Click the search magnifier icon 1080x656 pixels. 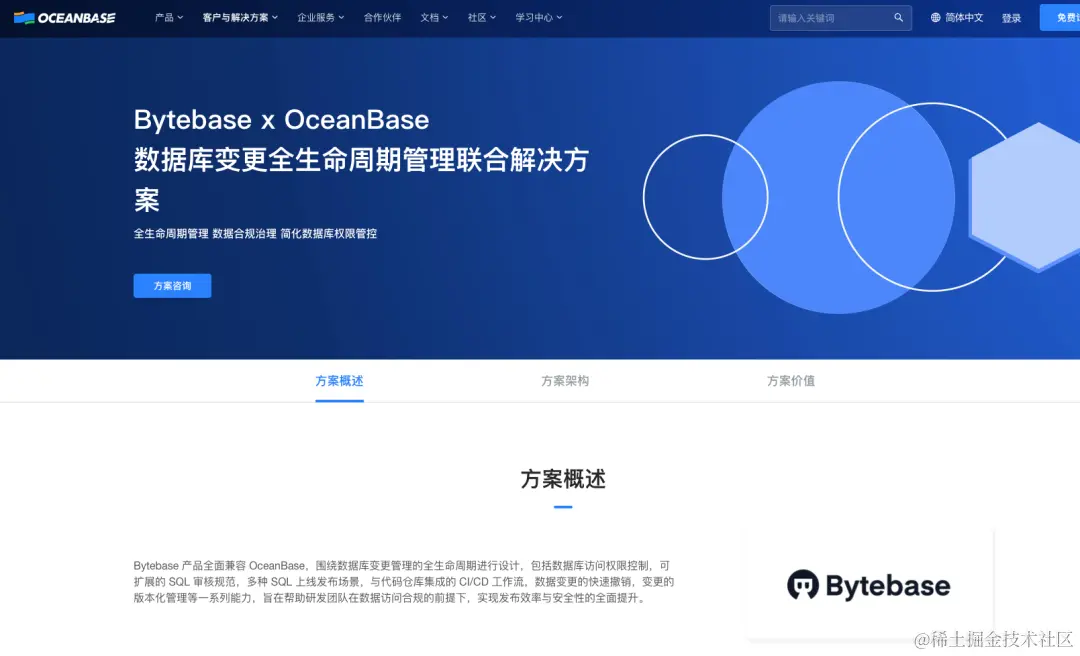point(898,18)
